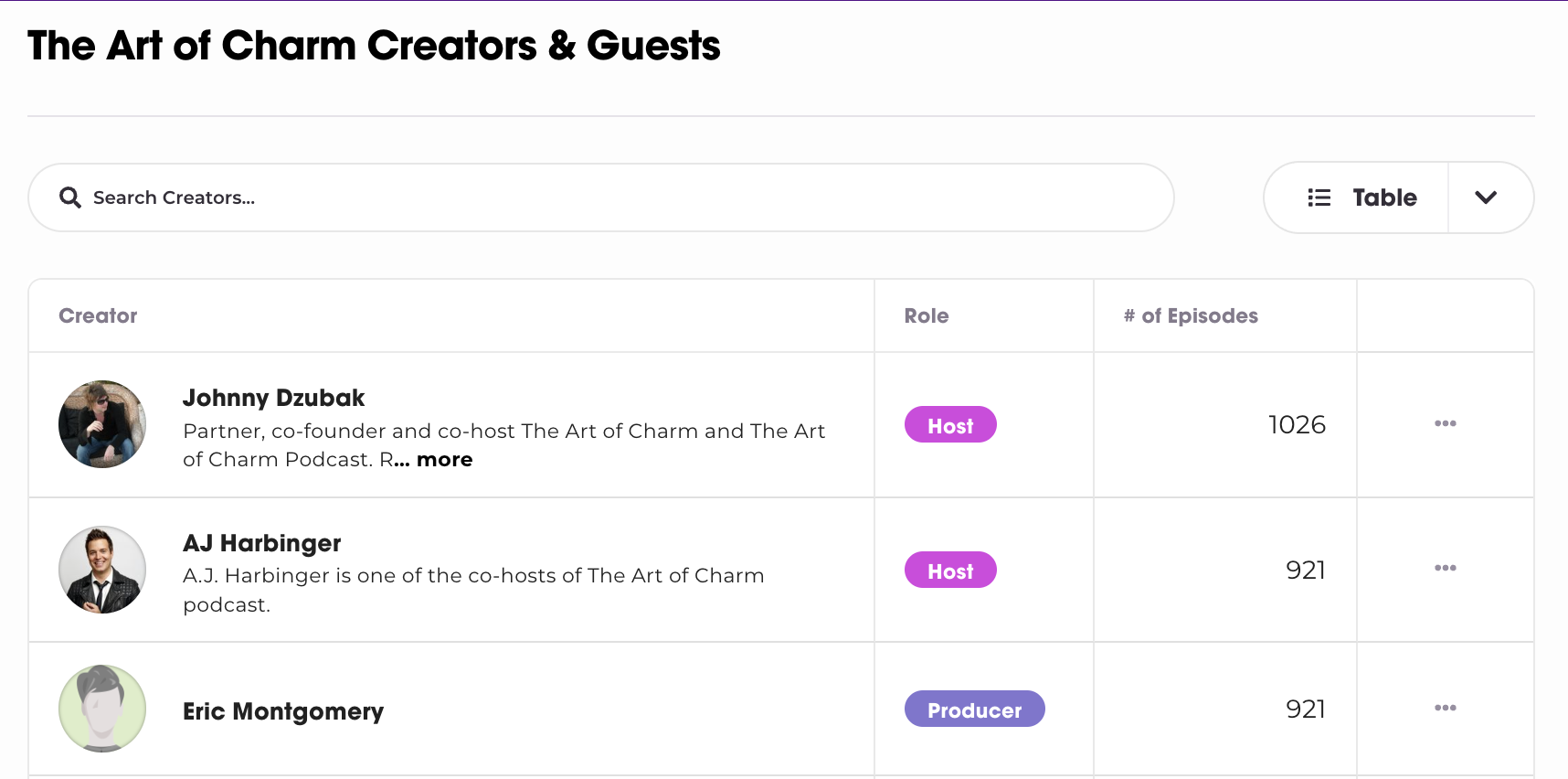The width and height of the screenshot is (1568, 779).
Task: Open the three-dot menu for Eric Montgomery
Action: (1445, 707)
